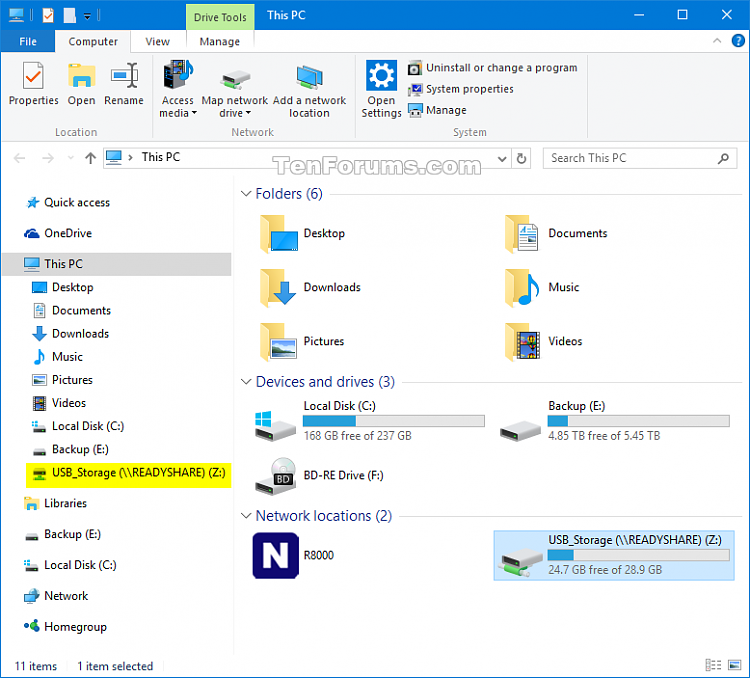
Task: Open the Help question mark icon
Action: click(x=738, y=41)
